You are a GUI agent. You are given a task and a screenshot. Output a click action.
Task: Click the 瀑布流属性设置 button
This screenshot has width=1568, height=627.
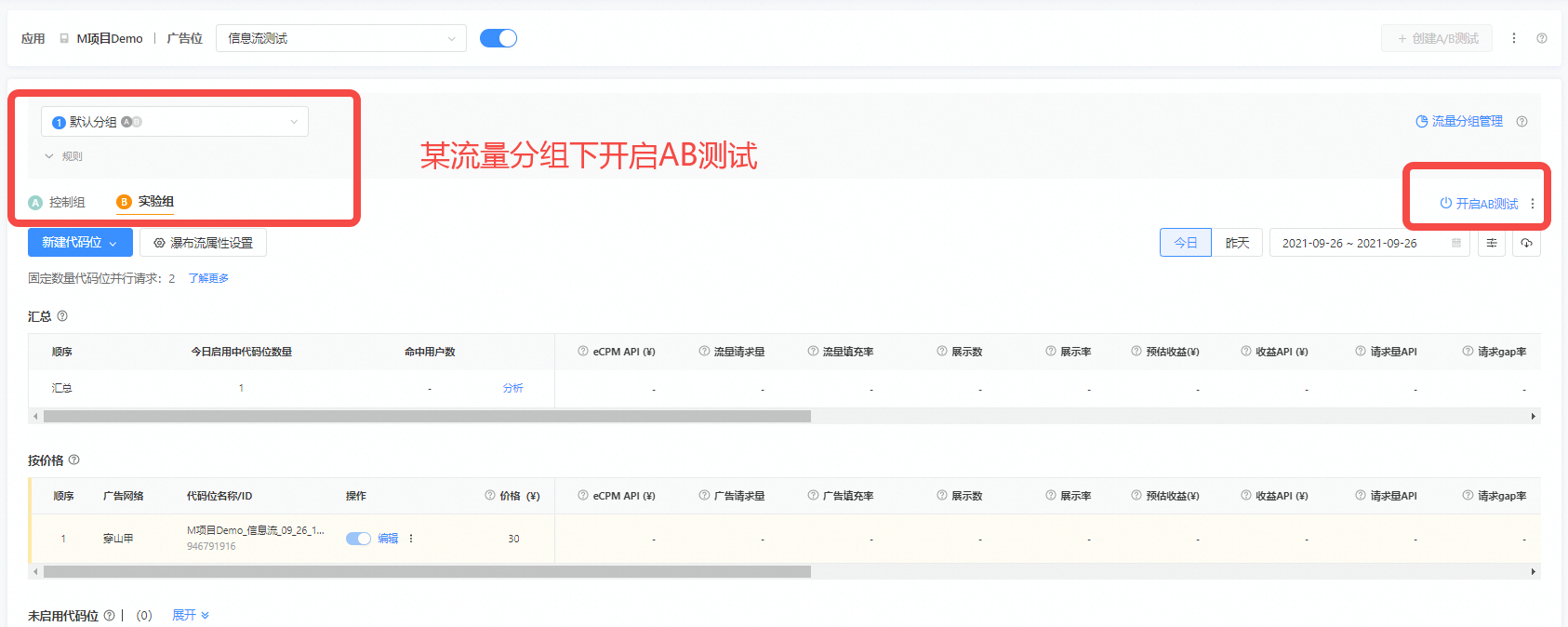203,243
